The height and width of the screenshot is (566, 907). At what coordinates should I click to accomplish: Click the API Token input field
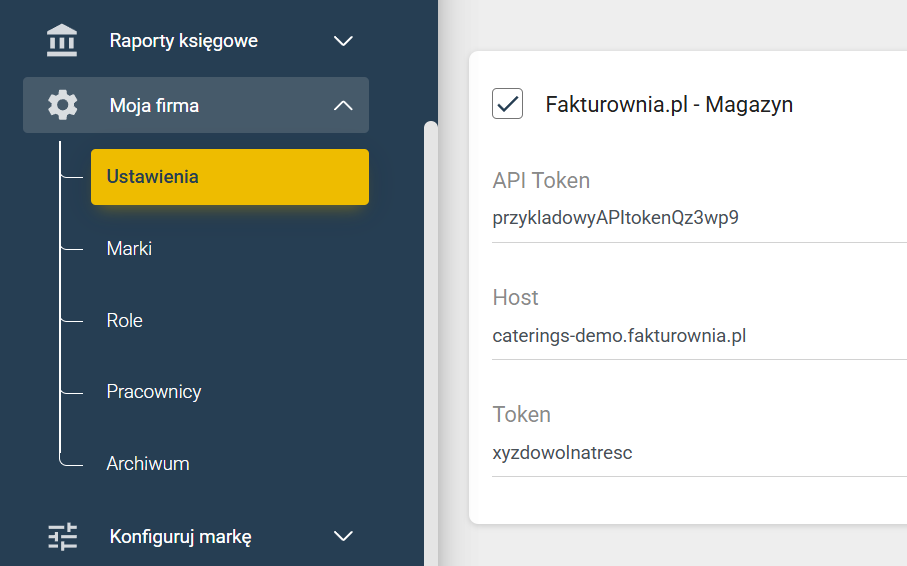[699, 218]
